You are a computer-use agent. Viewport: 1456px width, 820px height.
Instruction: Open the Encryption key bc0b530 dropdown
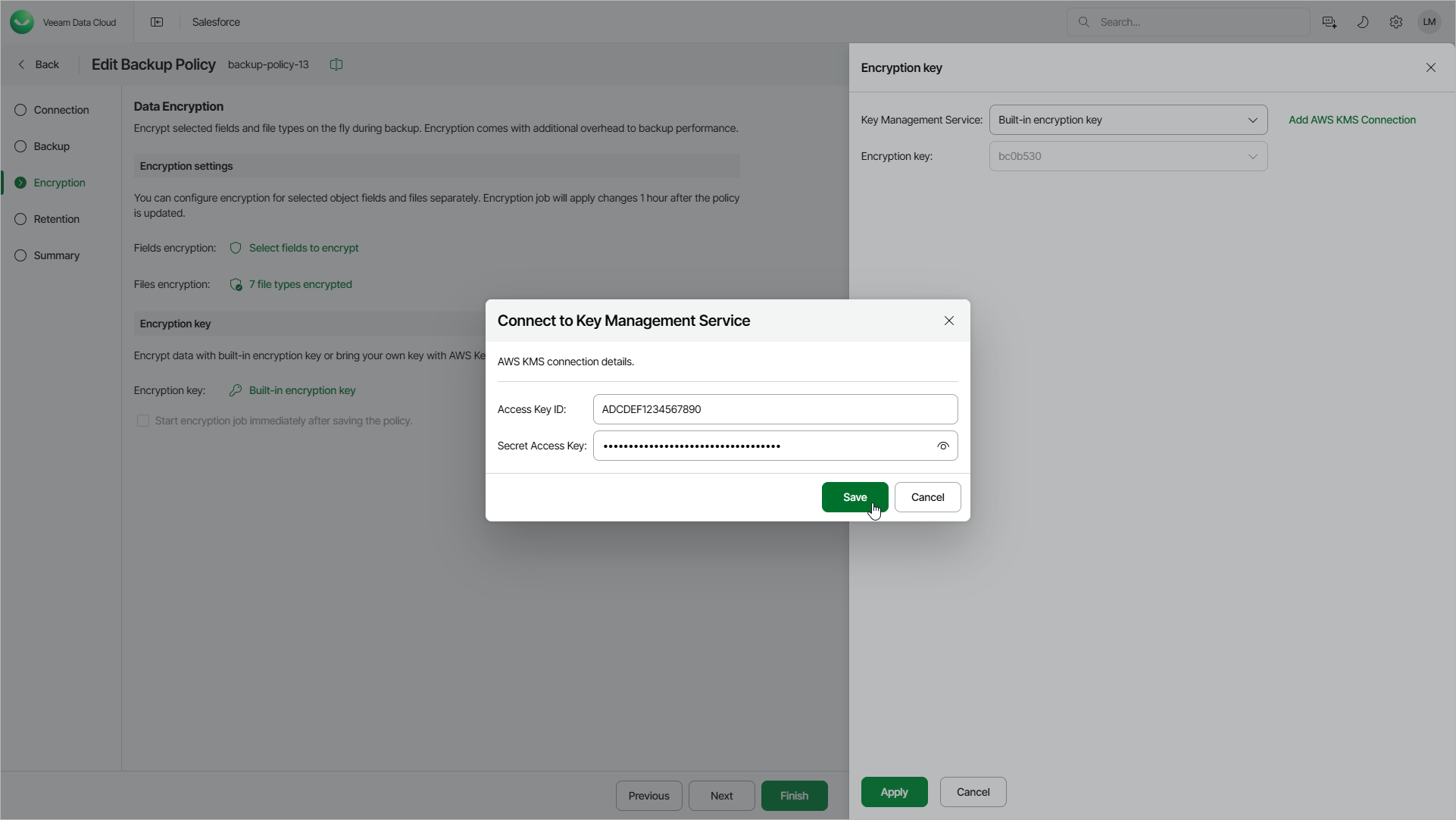point(1128,156)
